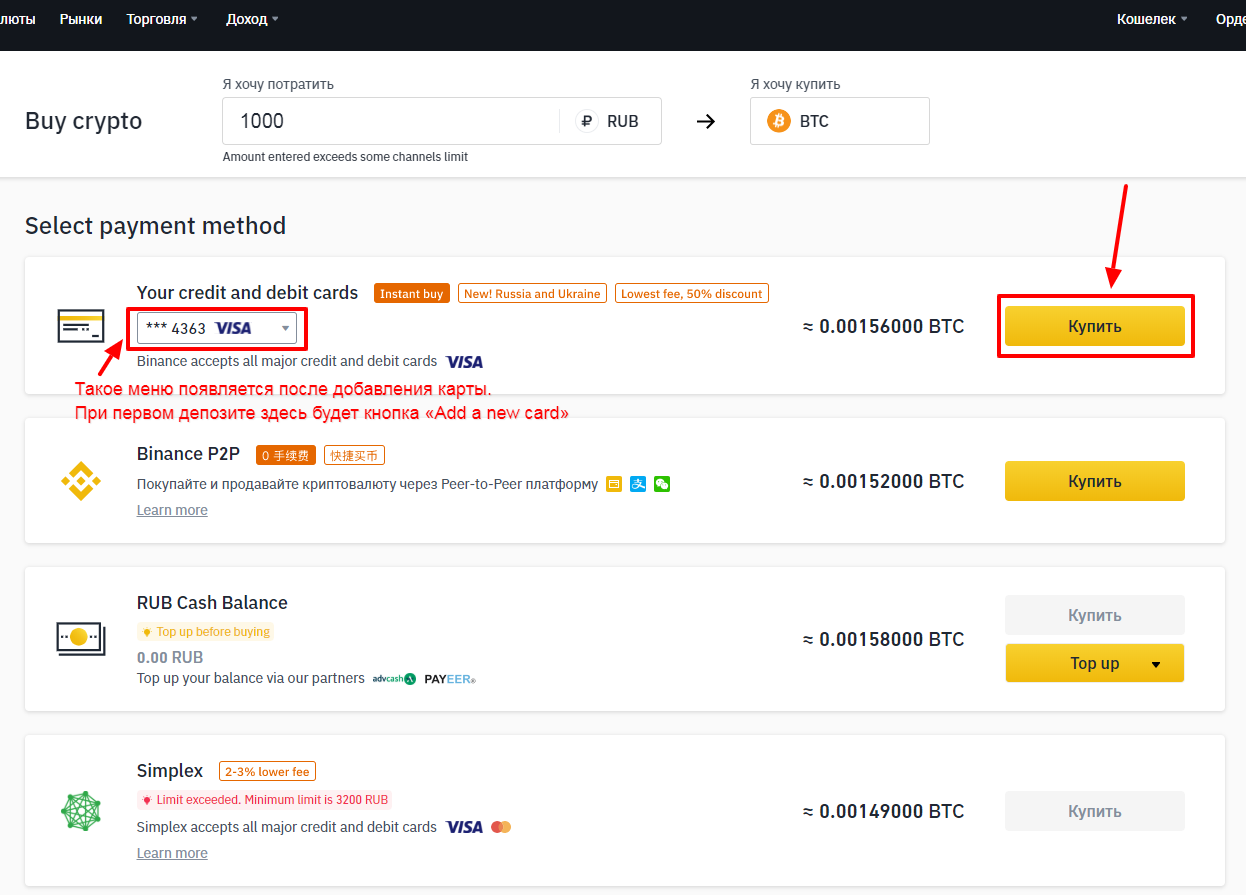Follow Learn more link under Binance P2P
Screen dimensions: 1246x895
click(x=172, y=510)
